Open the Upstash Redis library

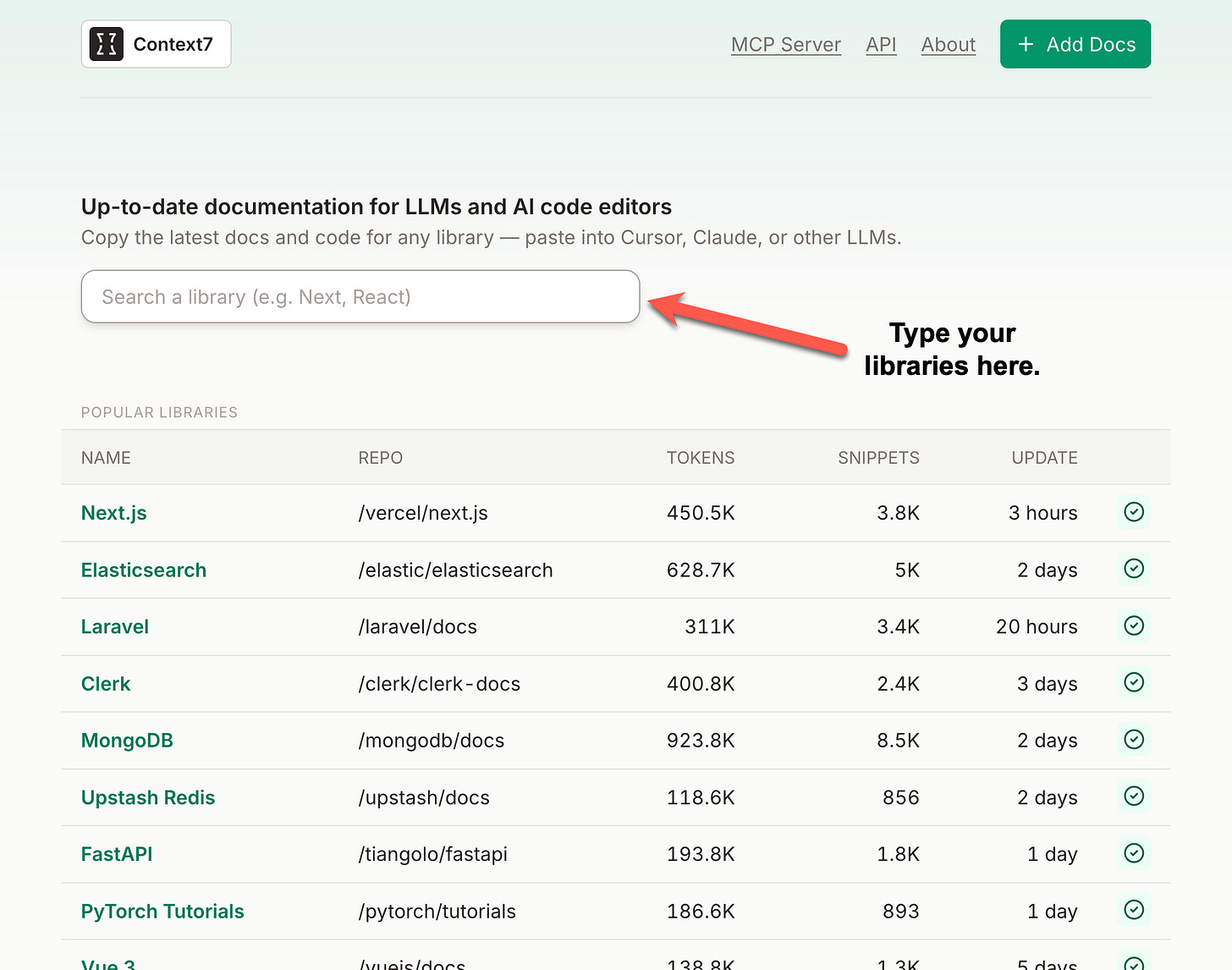coord(148,797)
